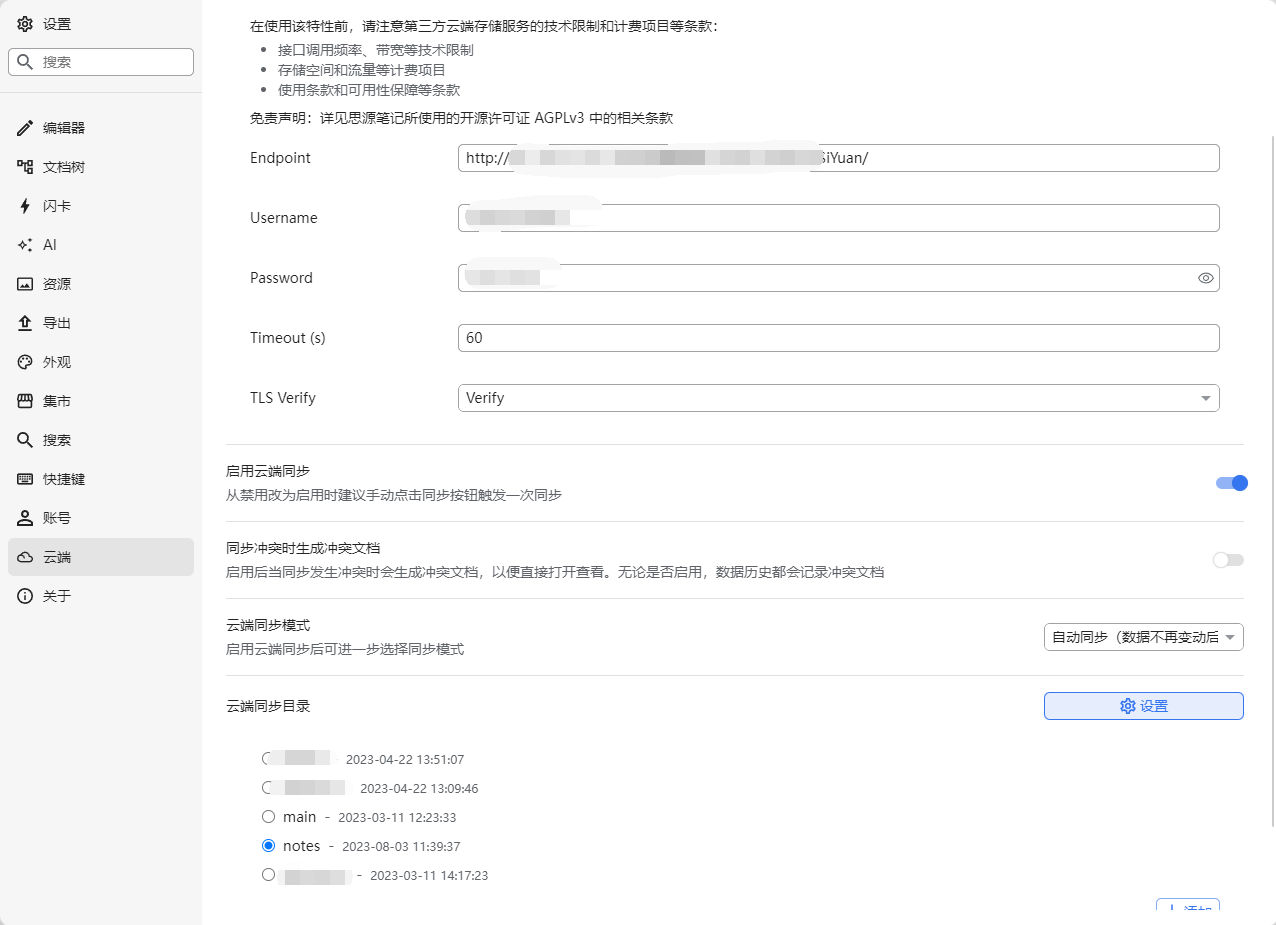Enable 同步冲突时生成冲突文档

(x=1228, y=560)
